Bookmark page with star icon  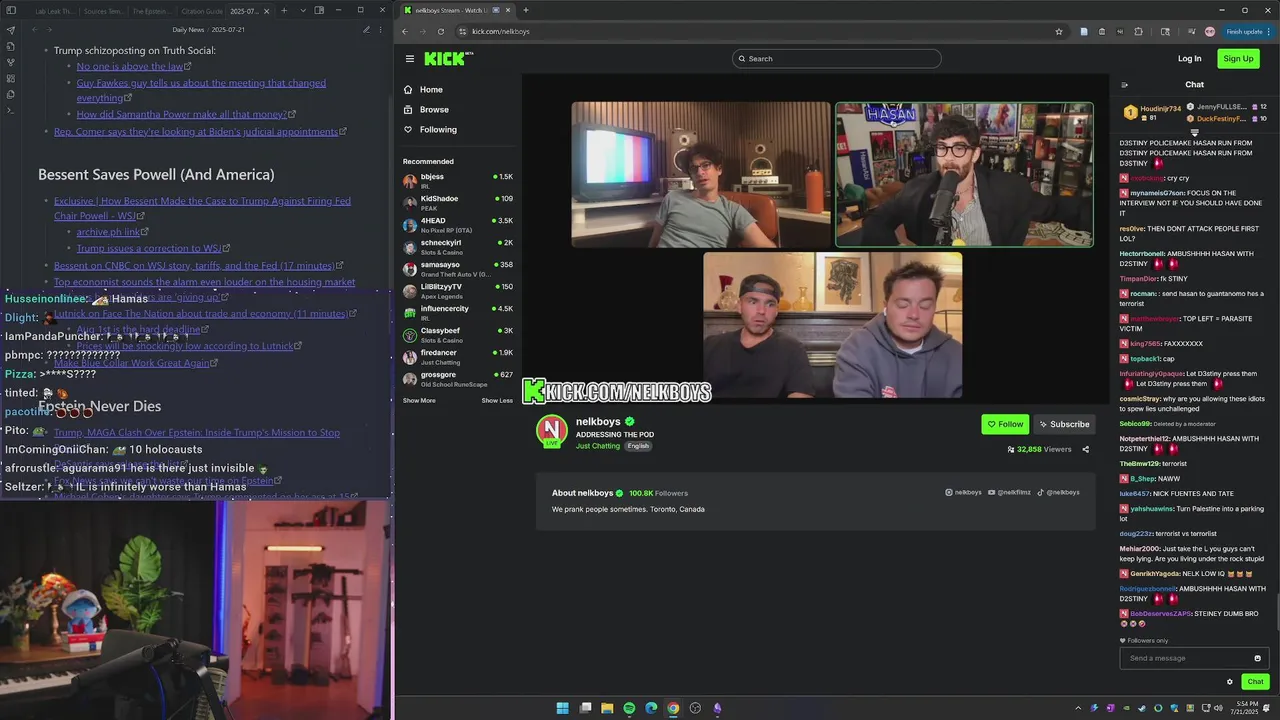[x=1059, y=31]
